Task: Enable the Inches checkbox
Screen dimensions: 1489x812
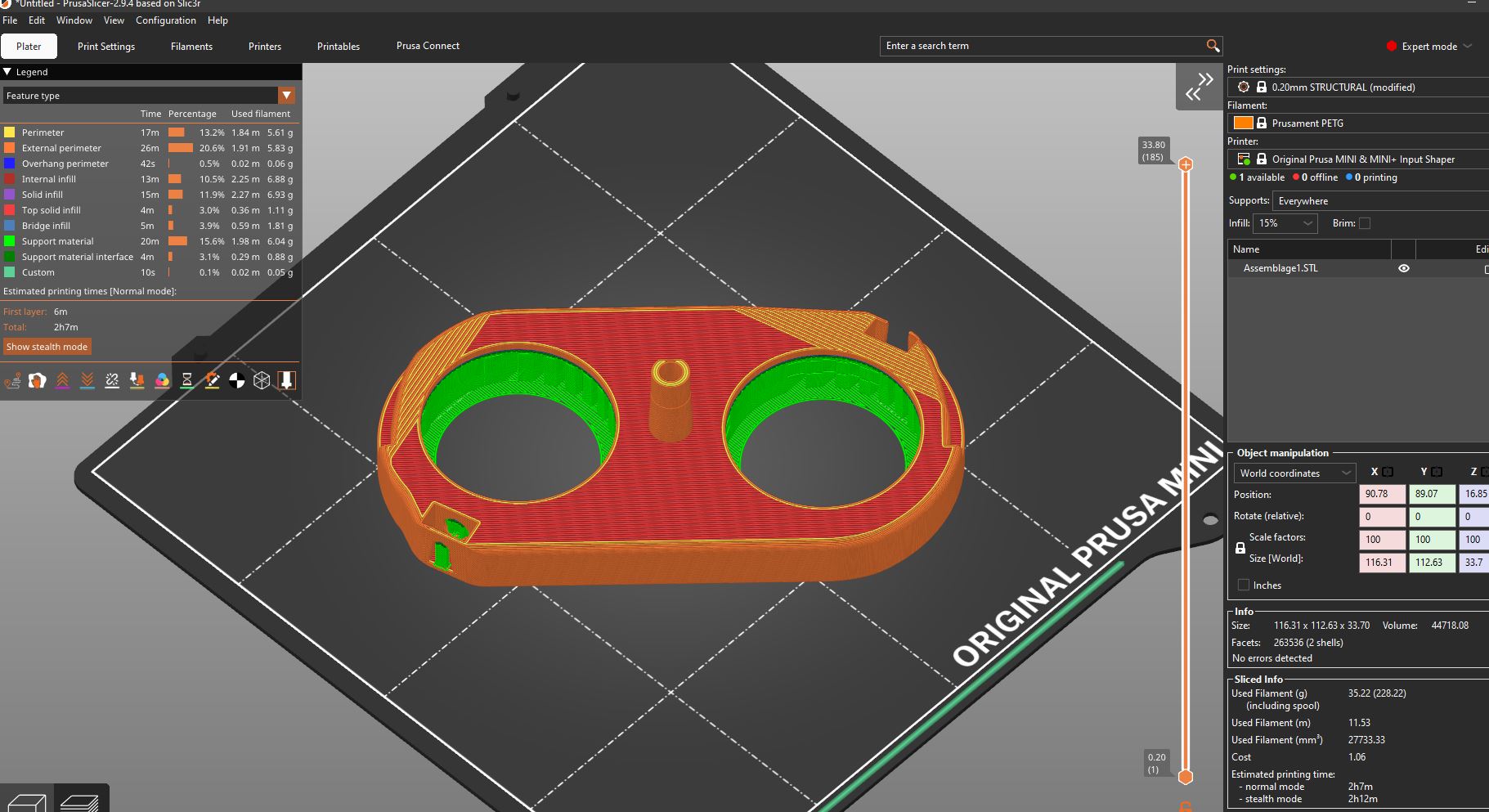Action: 1244,585
